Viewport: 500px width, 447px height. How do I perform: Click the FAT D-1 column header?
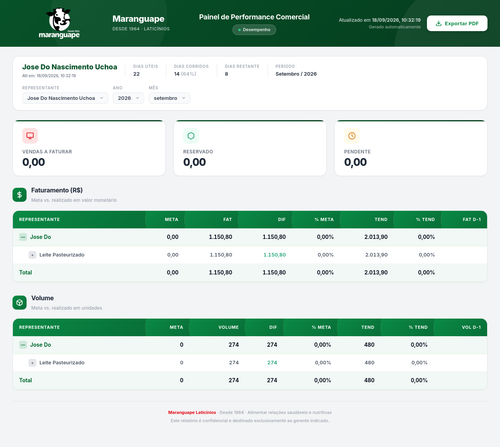472,219
